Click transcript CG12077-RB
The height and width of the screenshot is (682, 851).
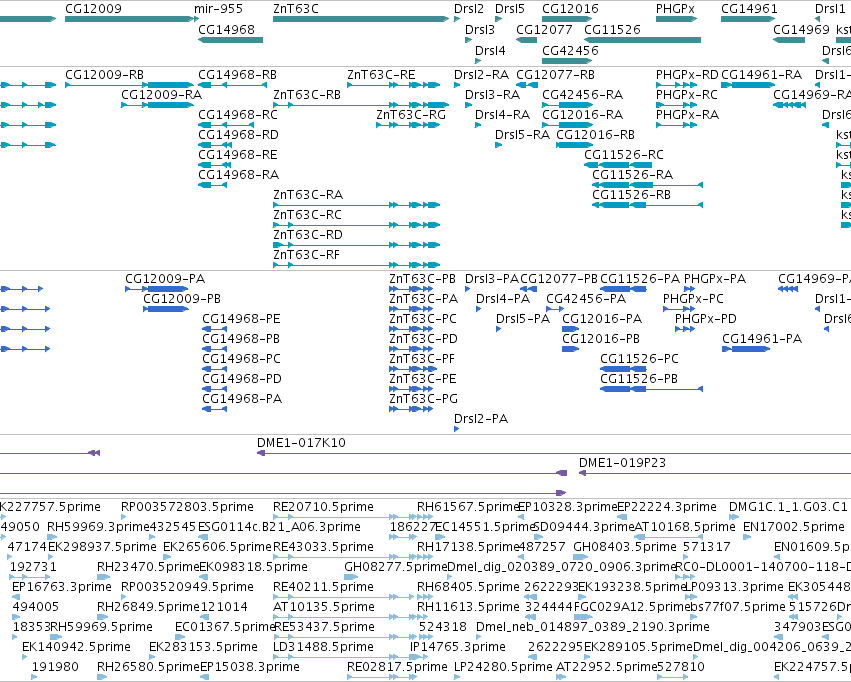[x=555, y=75]
